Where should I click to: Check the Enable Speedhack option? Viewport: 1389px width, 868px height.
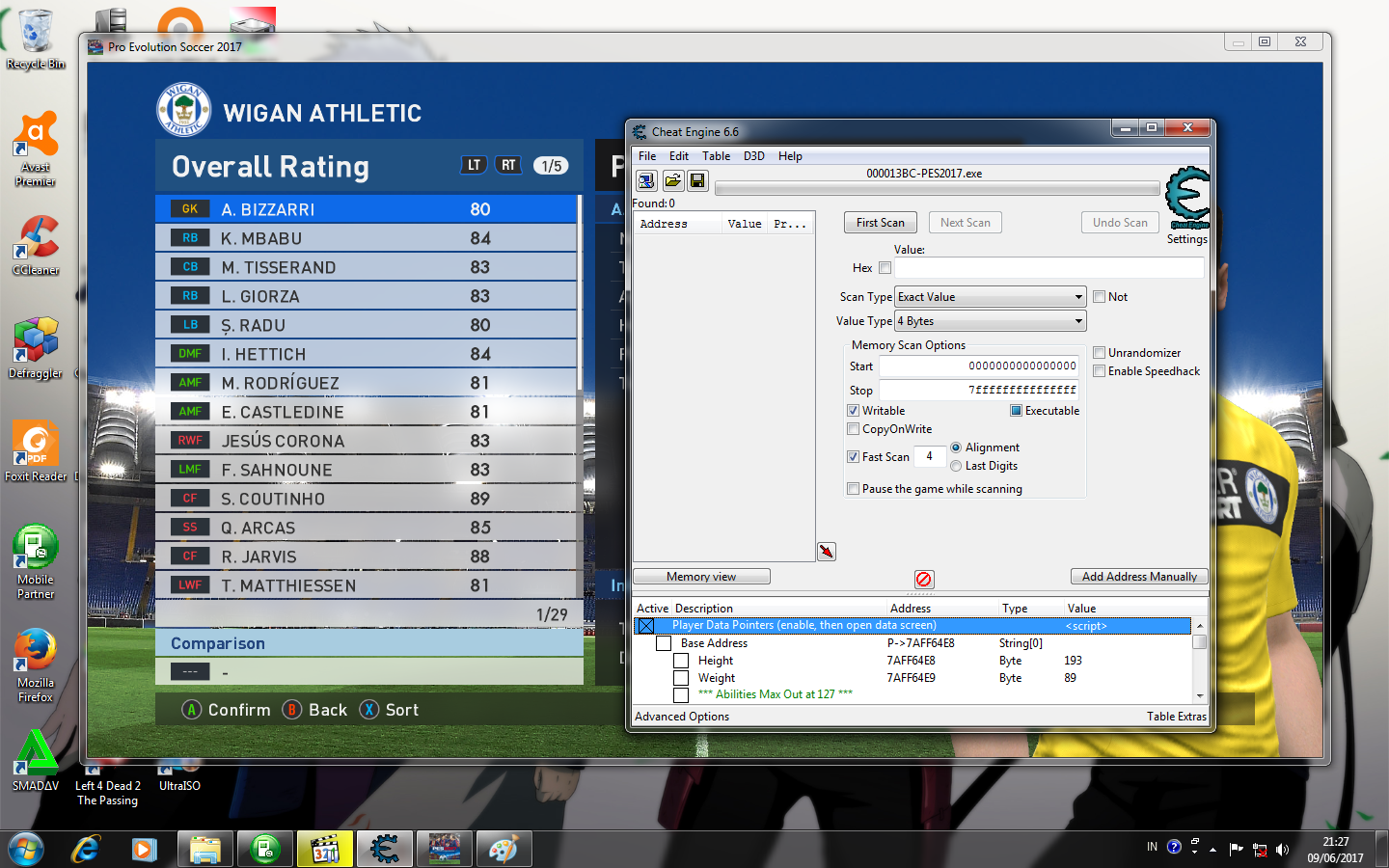(1099, 370)
